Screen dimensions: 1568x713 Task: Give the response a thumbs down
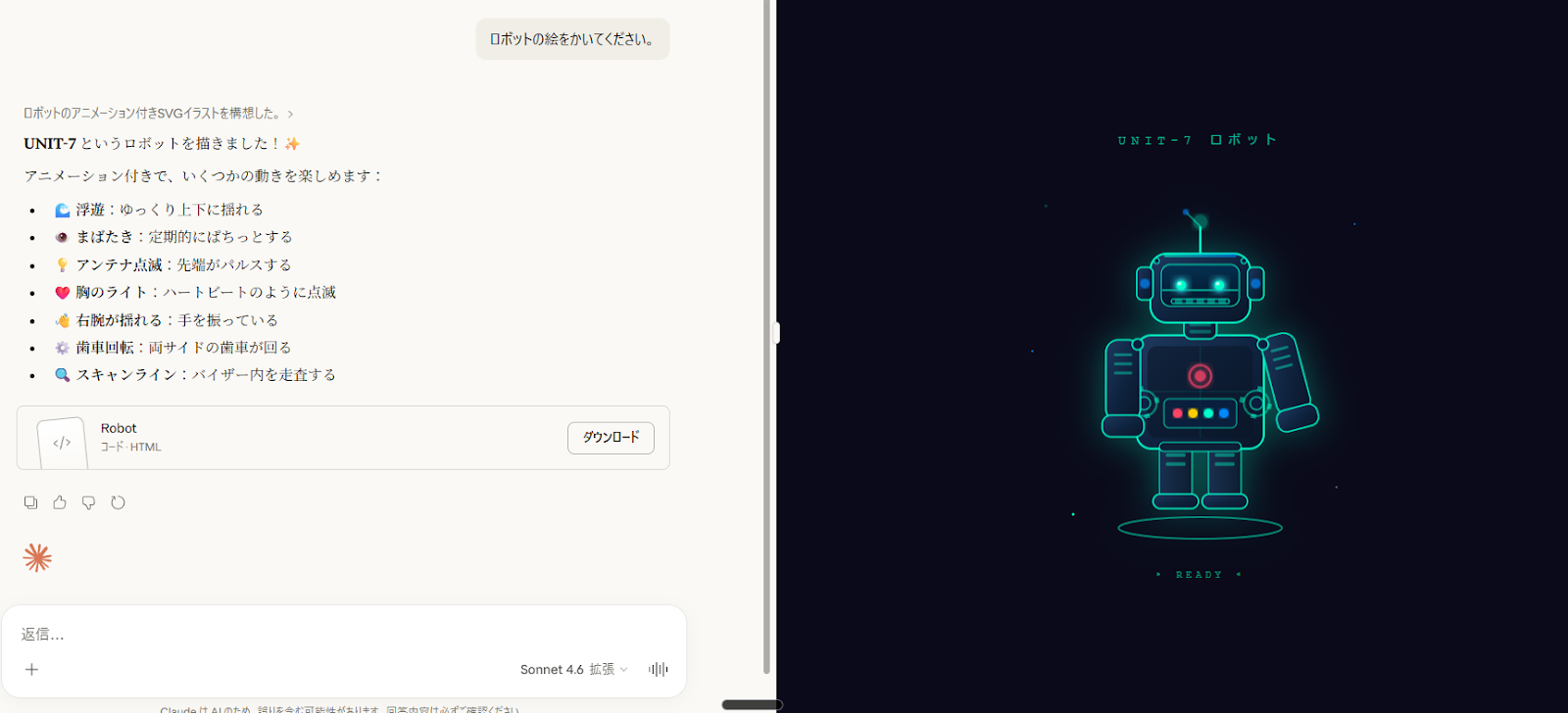pos(88,502)
